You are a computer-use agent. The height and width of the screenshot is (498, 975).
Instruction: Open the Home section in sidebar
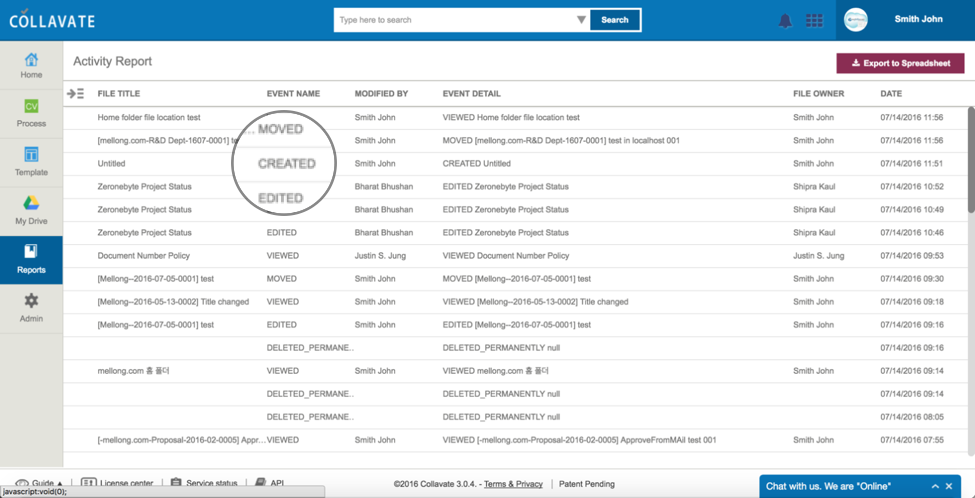31,65
